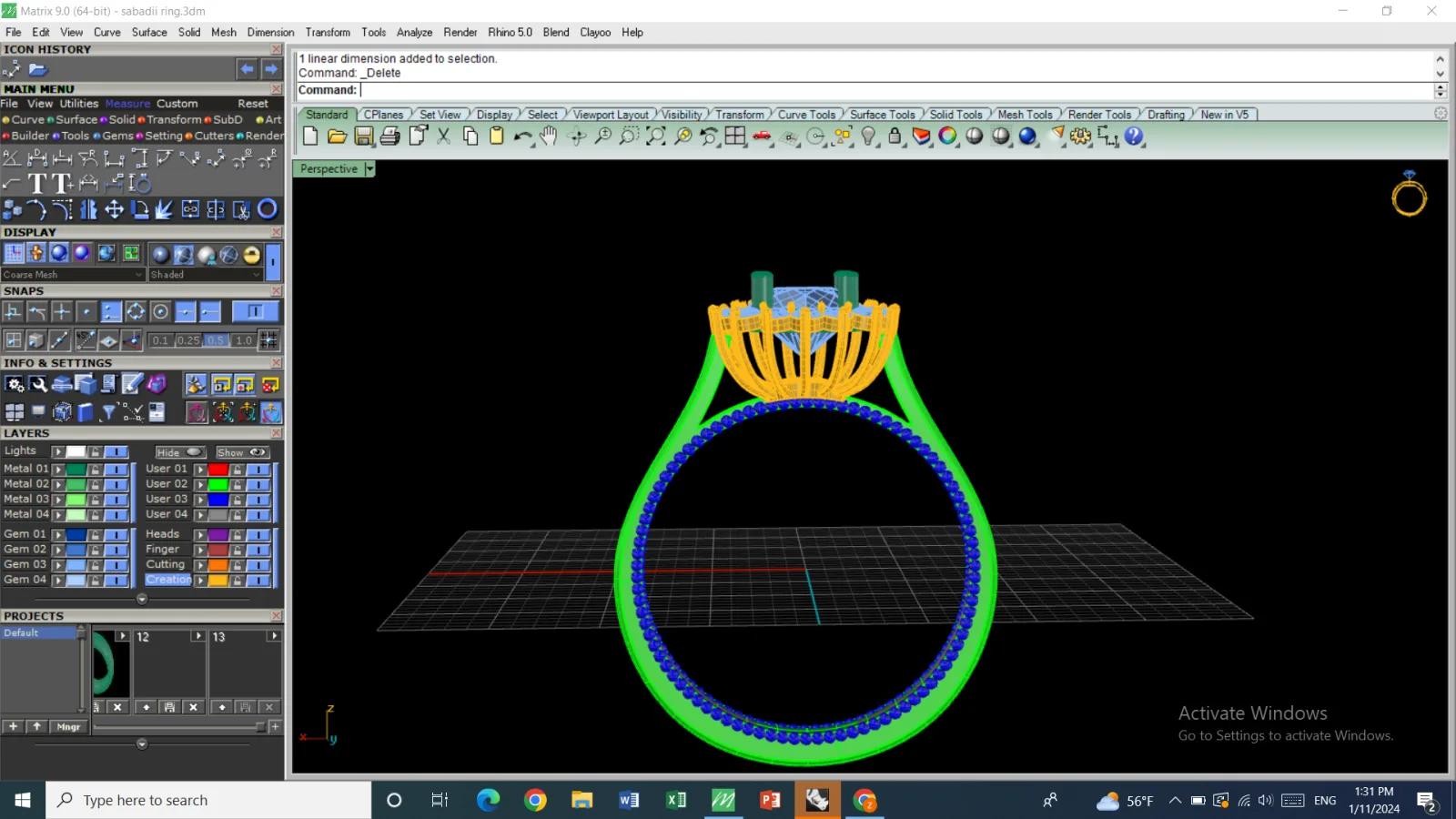Screen dimensions: 1456x819
Task: Select the large T text tool in Measure
Action: (x=37, y=184)
